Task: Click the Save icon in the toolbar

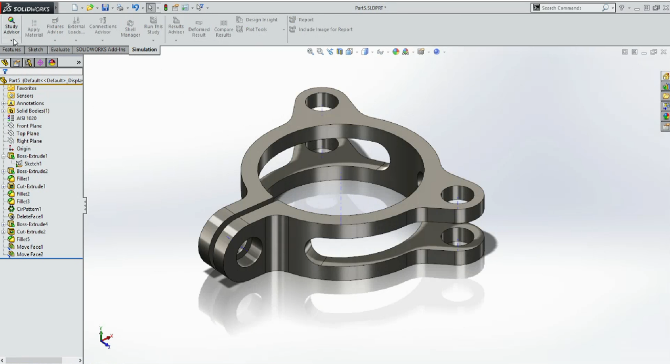Action: 105,7
